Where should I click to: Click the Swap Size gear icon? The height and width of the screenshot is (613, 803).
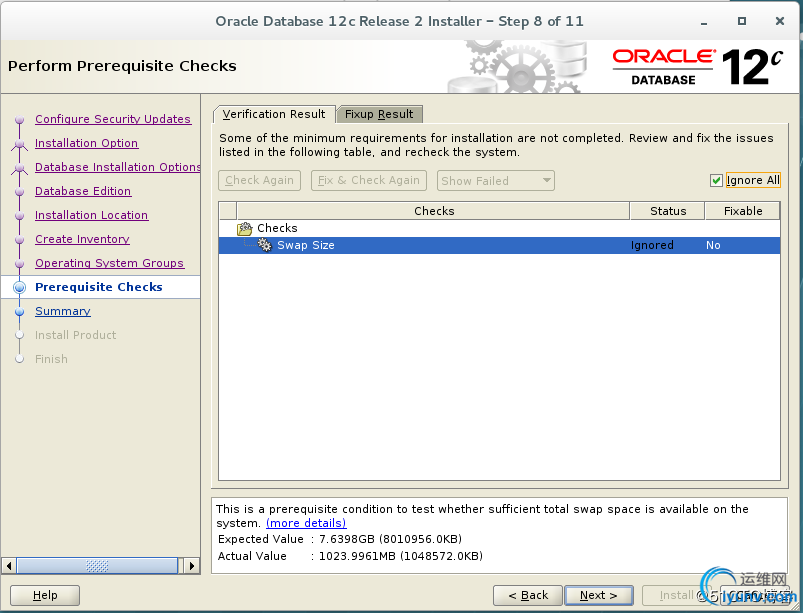[264, 245]
